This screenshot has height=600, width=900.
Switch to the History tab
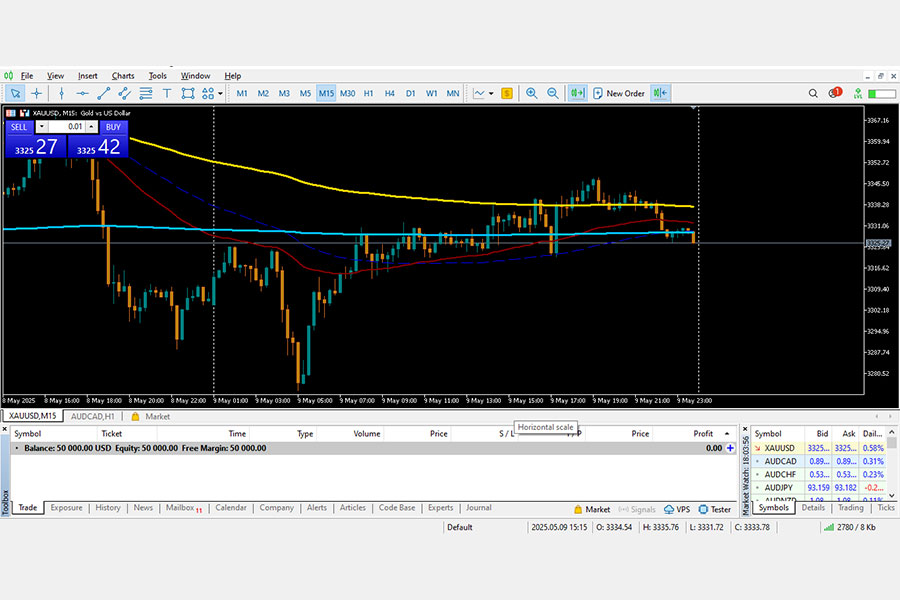(108, 508)
